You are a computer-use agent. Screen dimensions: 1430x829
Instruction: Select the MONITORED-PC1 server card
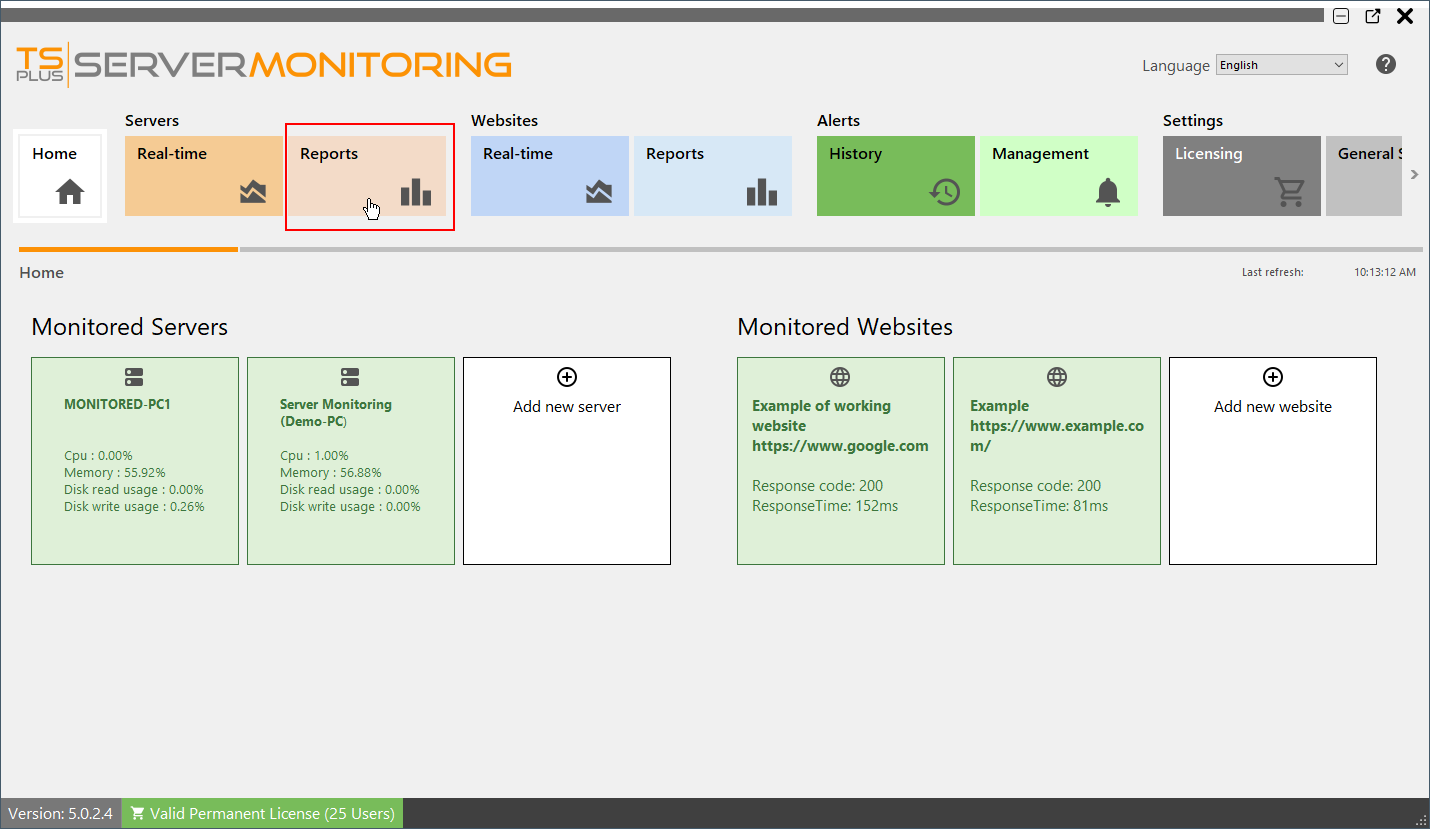tap(135, 460)
